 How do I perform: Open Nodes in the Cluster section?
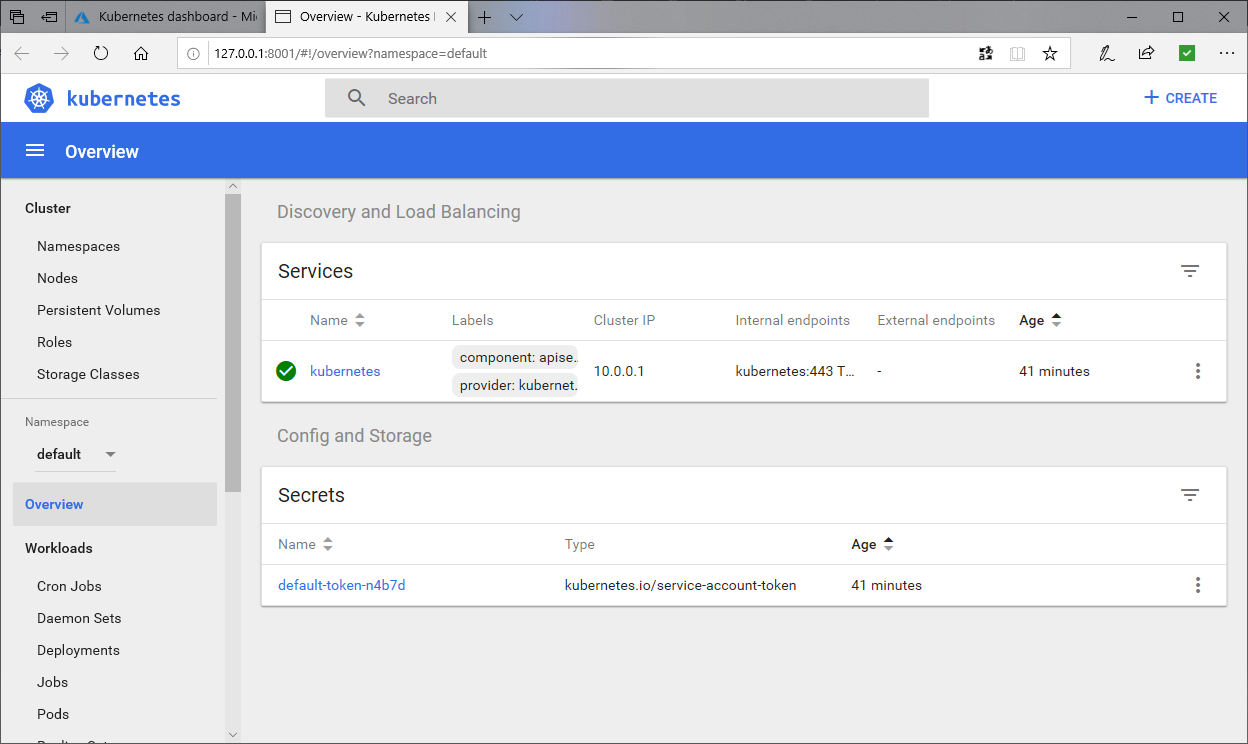click(x=57, y=278)
